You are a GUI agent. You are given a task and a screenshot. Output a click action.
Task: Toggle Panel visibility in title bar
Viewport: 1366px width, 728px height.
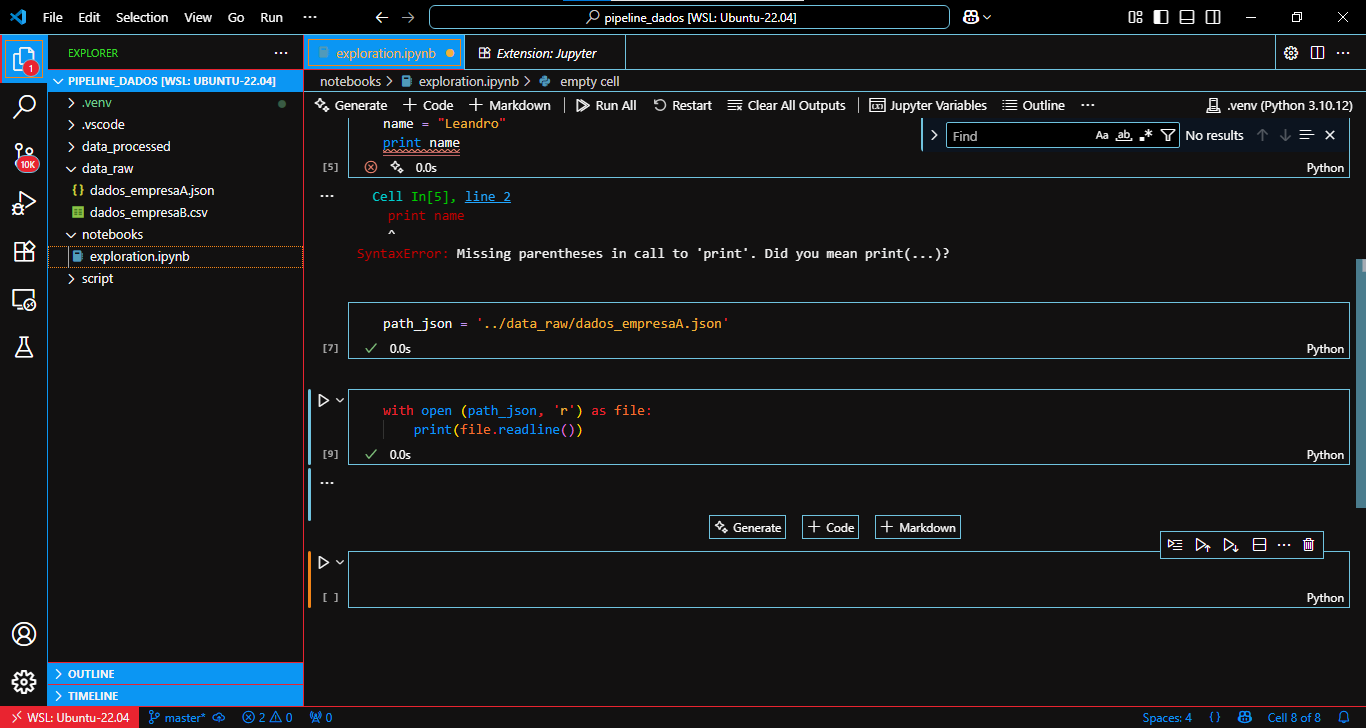(1186, 17)
